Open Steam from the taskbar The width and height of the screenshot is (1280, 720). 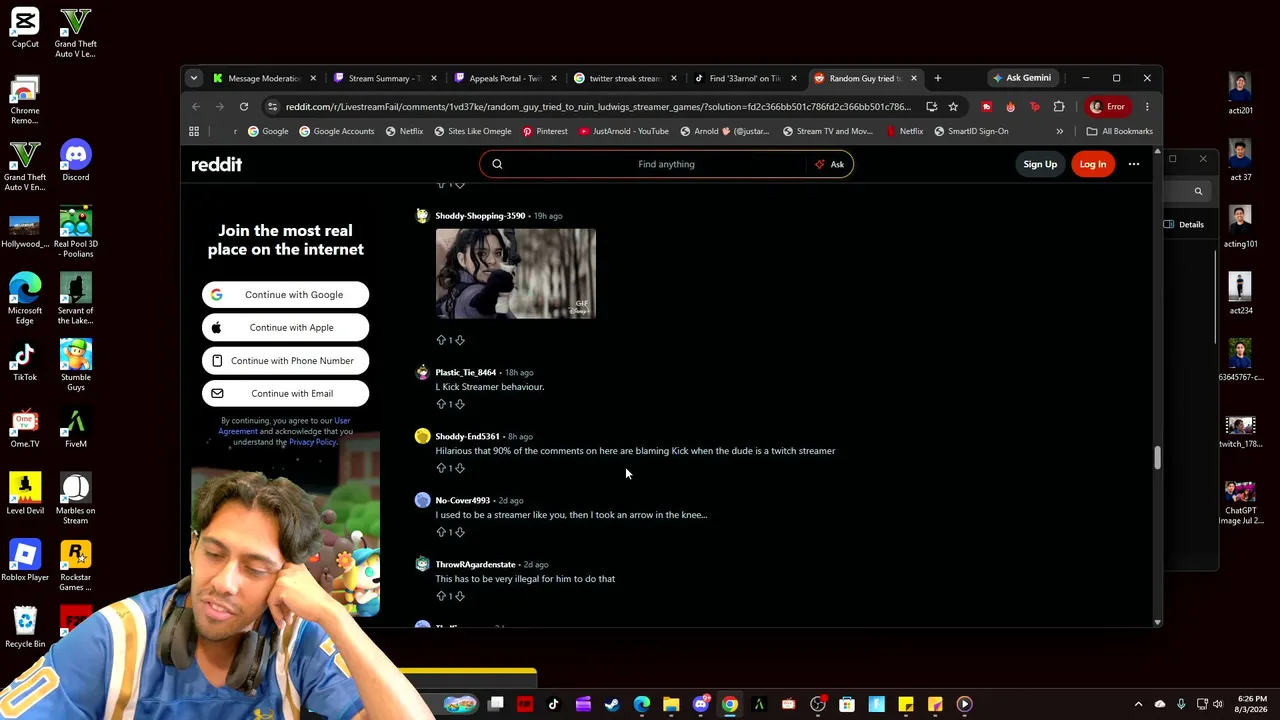[x=612, y=704]
